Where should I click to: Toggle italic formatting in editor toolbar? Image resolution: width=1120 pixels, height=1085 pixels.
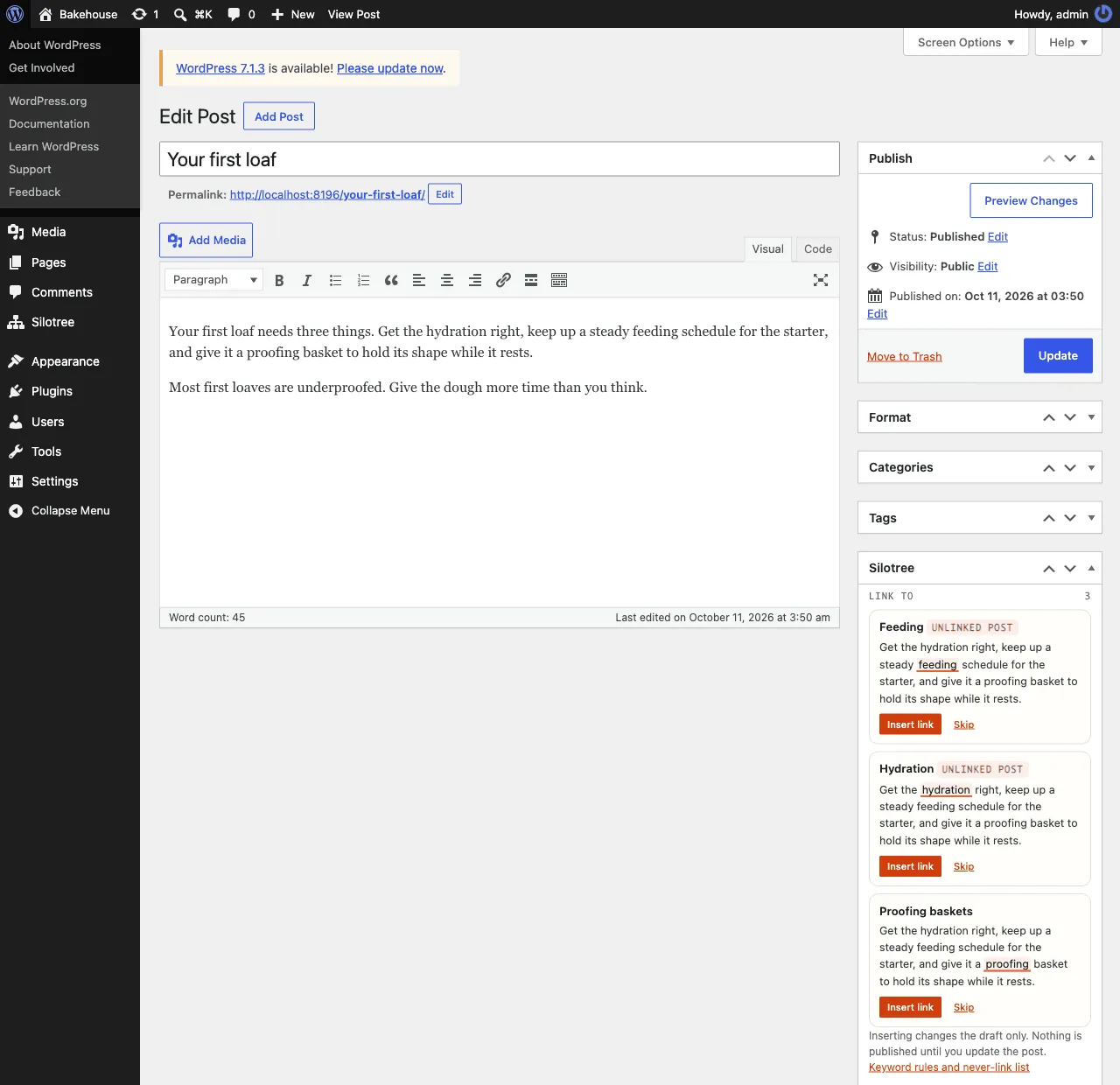pos(307,280)
